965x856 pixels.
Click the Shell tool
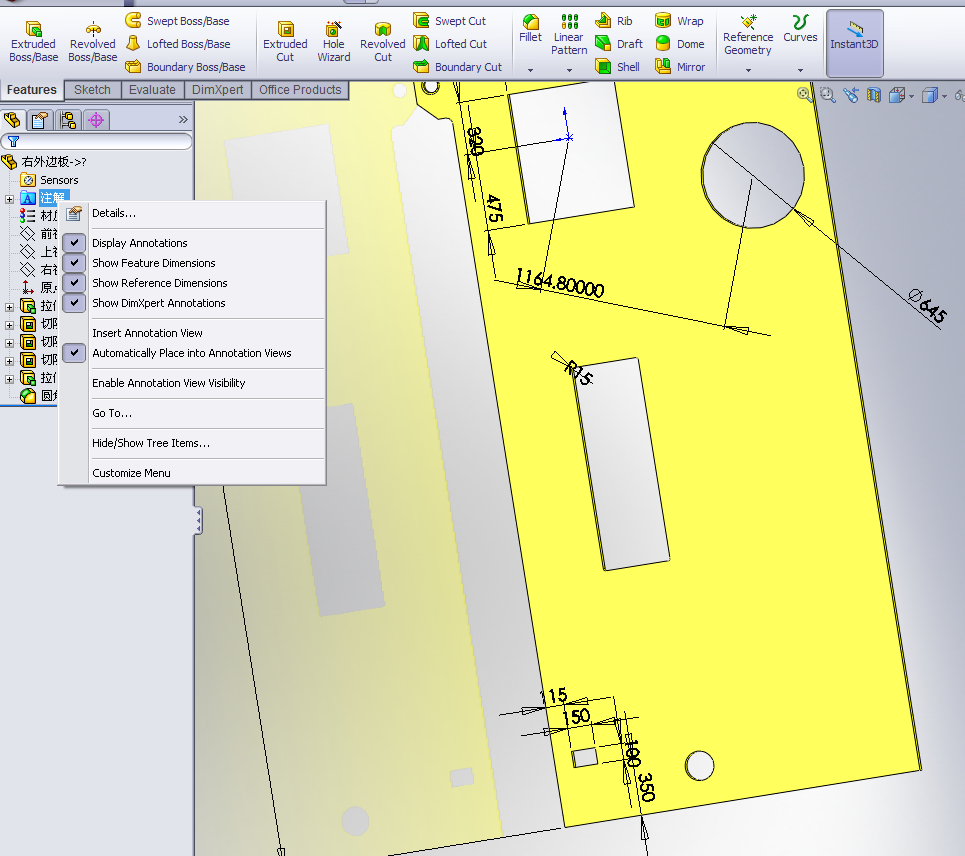pos(618,66)
